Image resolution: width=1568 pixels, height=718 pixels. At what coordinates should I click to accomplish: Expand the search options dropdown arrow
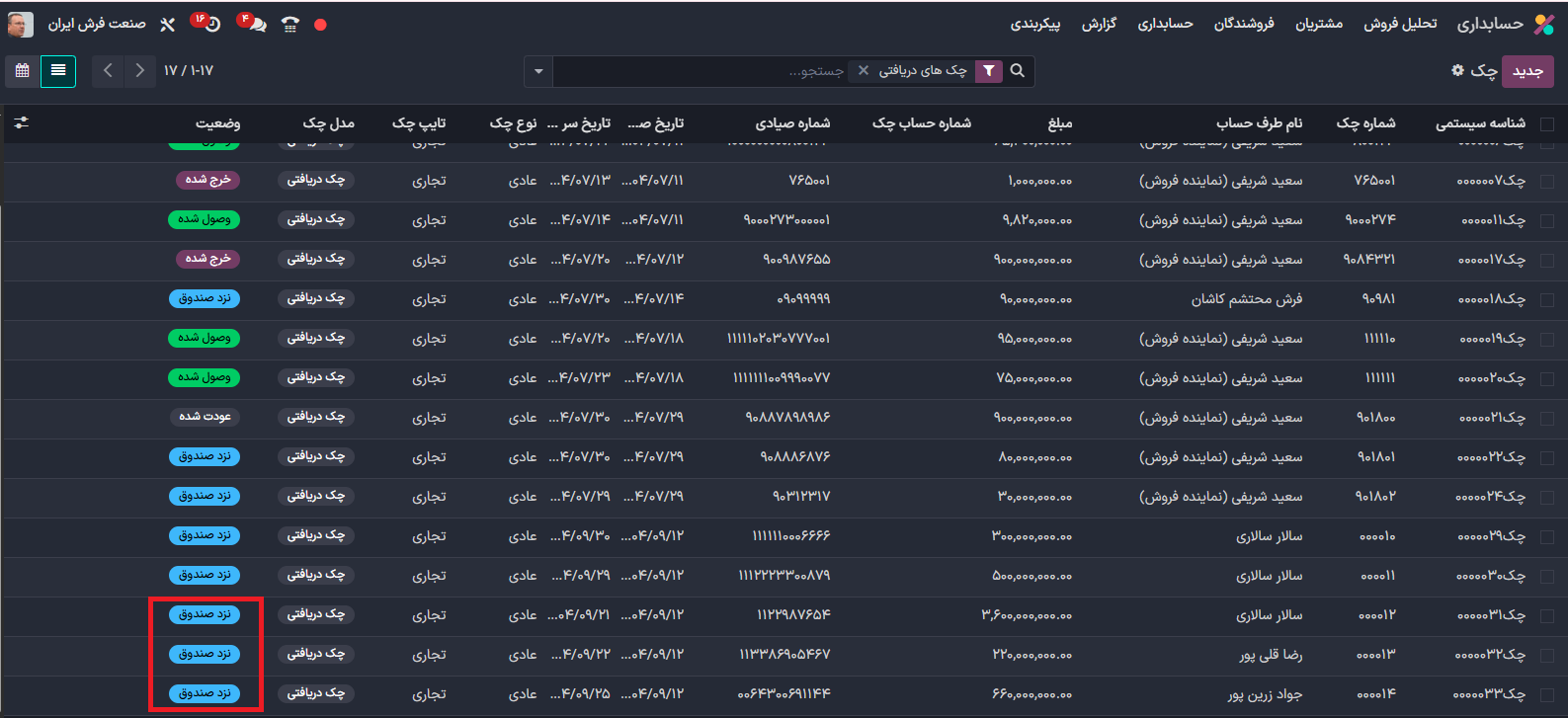tap(538, 71)
